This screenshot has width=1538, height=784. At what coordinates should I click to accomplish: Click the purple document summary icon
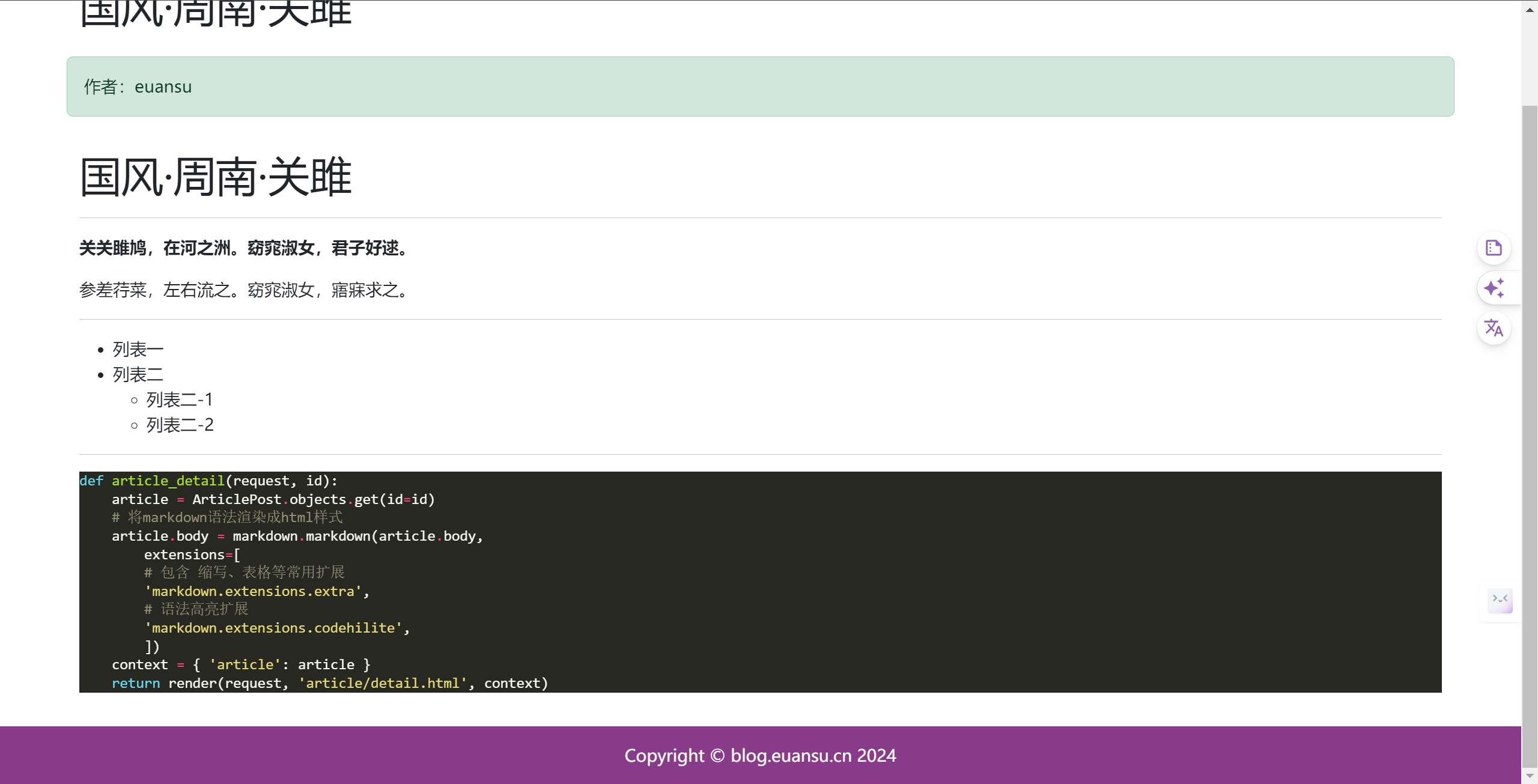tap(1494, 248)
